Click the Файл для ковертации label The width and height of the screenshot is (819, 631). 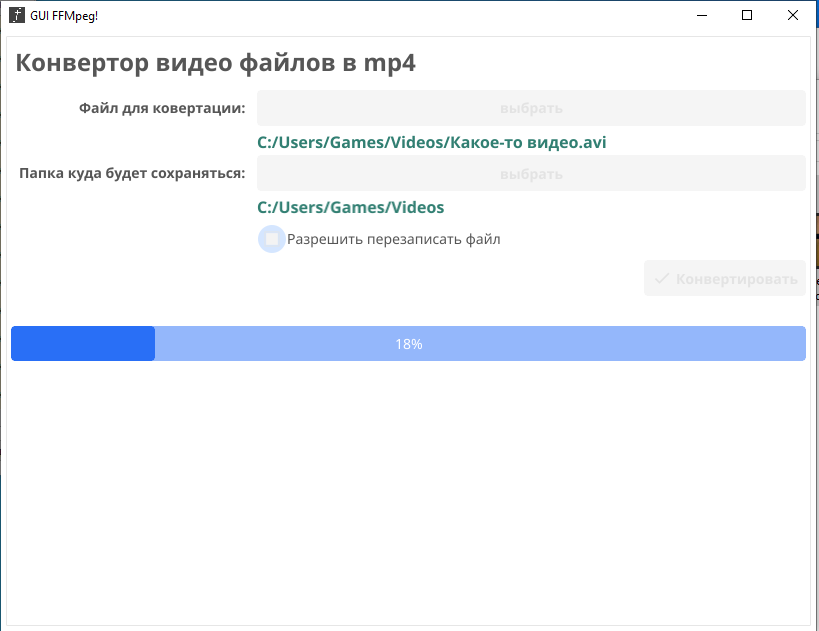162,108
